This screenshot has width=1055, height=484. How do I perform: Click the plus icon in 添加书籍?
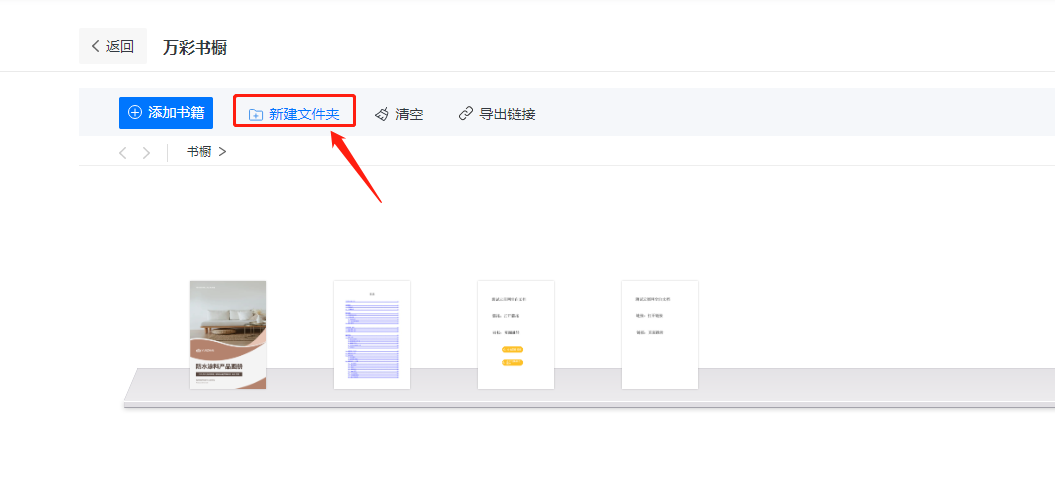point(135,113)
